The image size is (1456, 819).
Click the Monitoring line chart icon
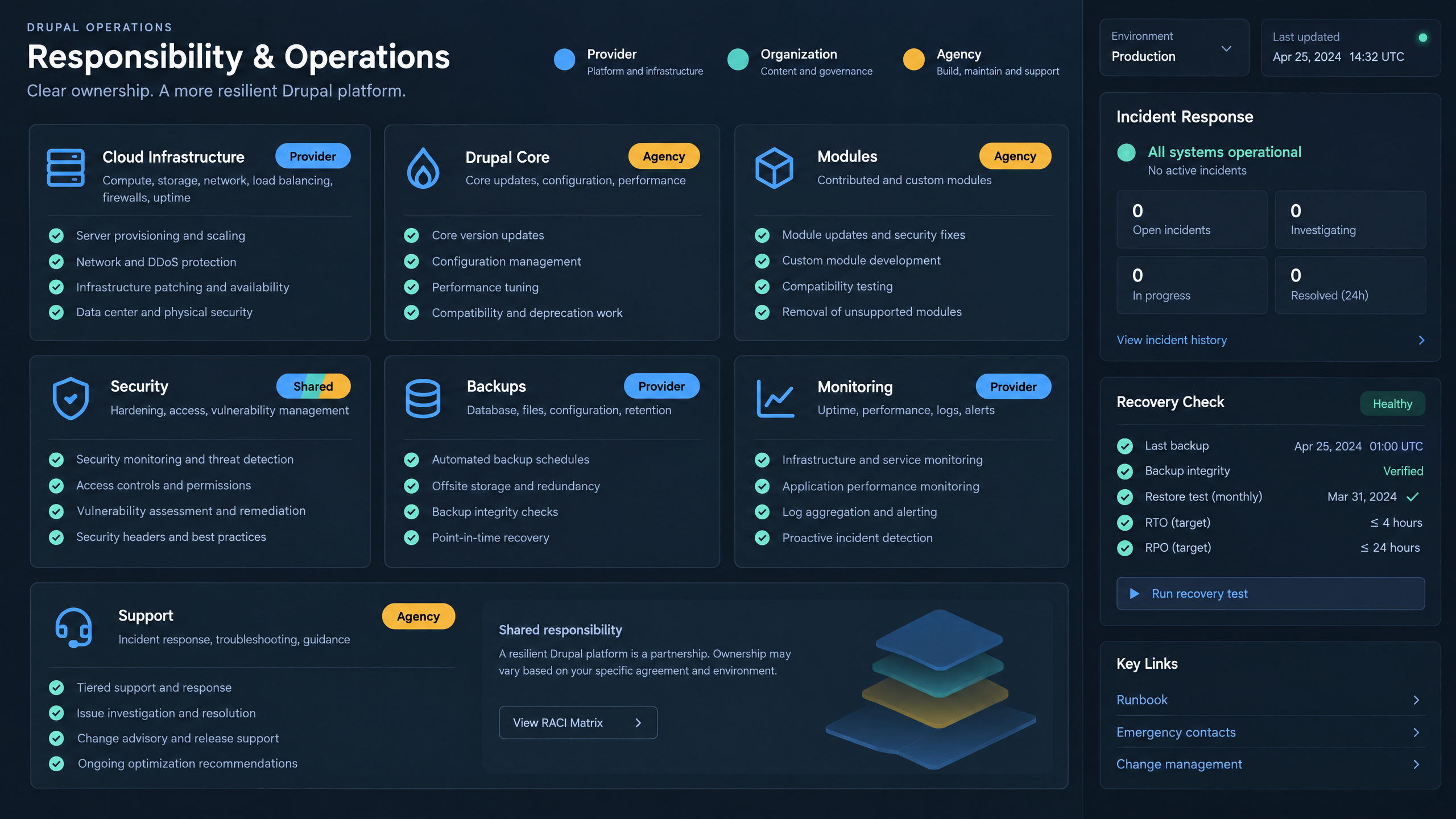775,399
